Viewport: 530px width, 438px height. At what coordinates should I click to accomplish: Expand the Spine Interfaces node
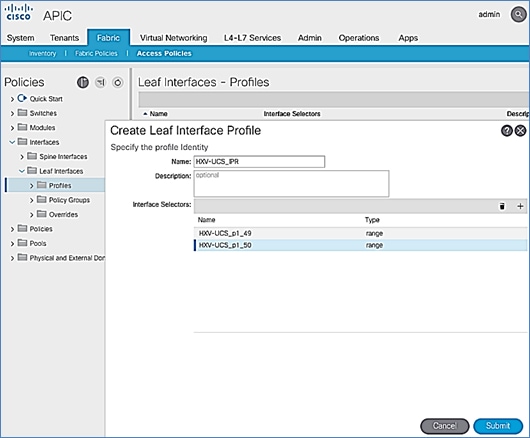[x=22, y=157]
